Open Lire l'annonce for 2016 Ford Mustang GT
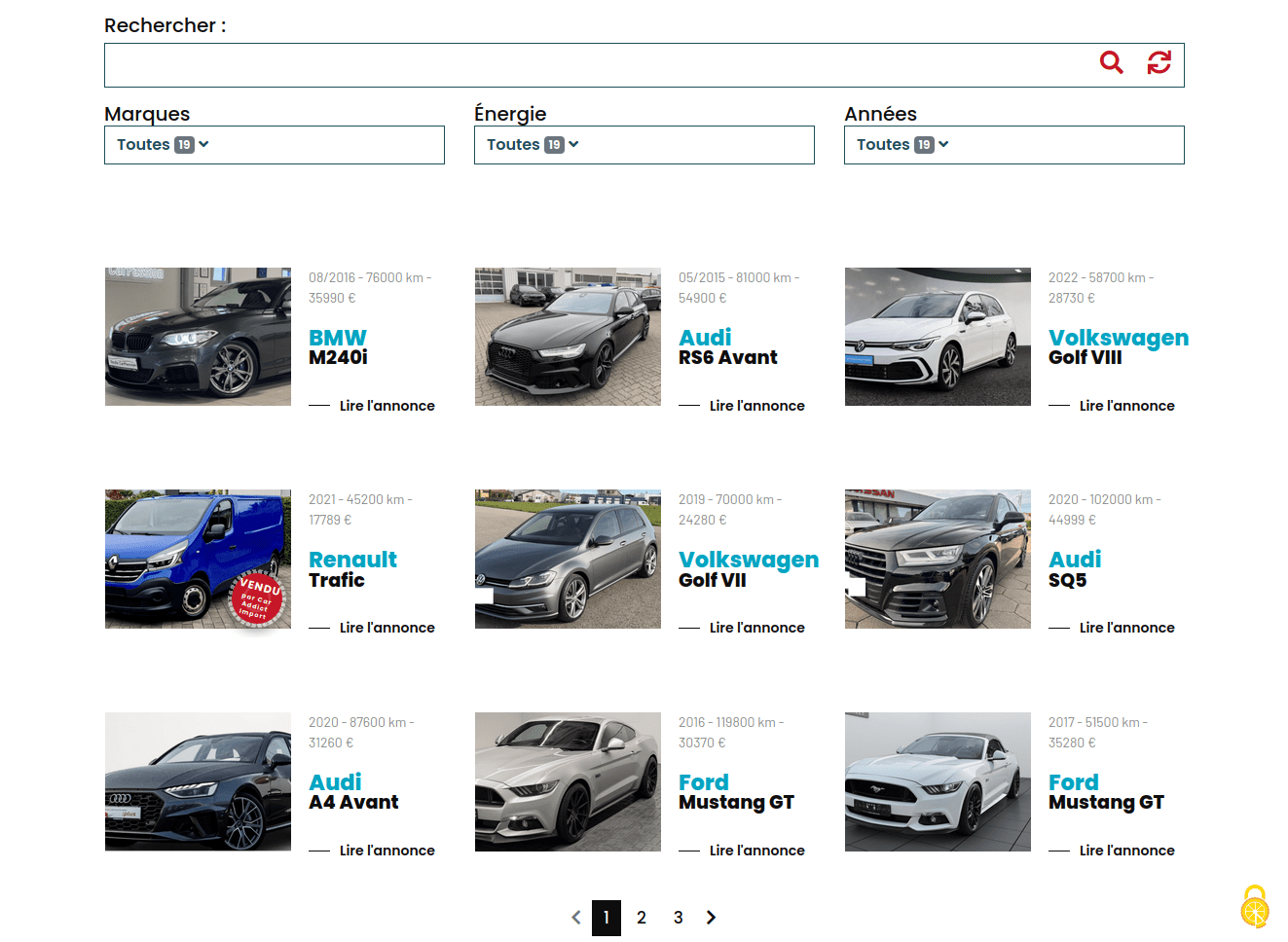Viewport: 1288px width, 942px height. 756,851
